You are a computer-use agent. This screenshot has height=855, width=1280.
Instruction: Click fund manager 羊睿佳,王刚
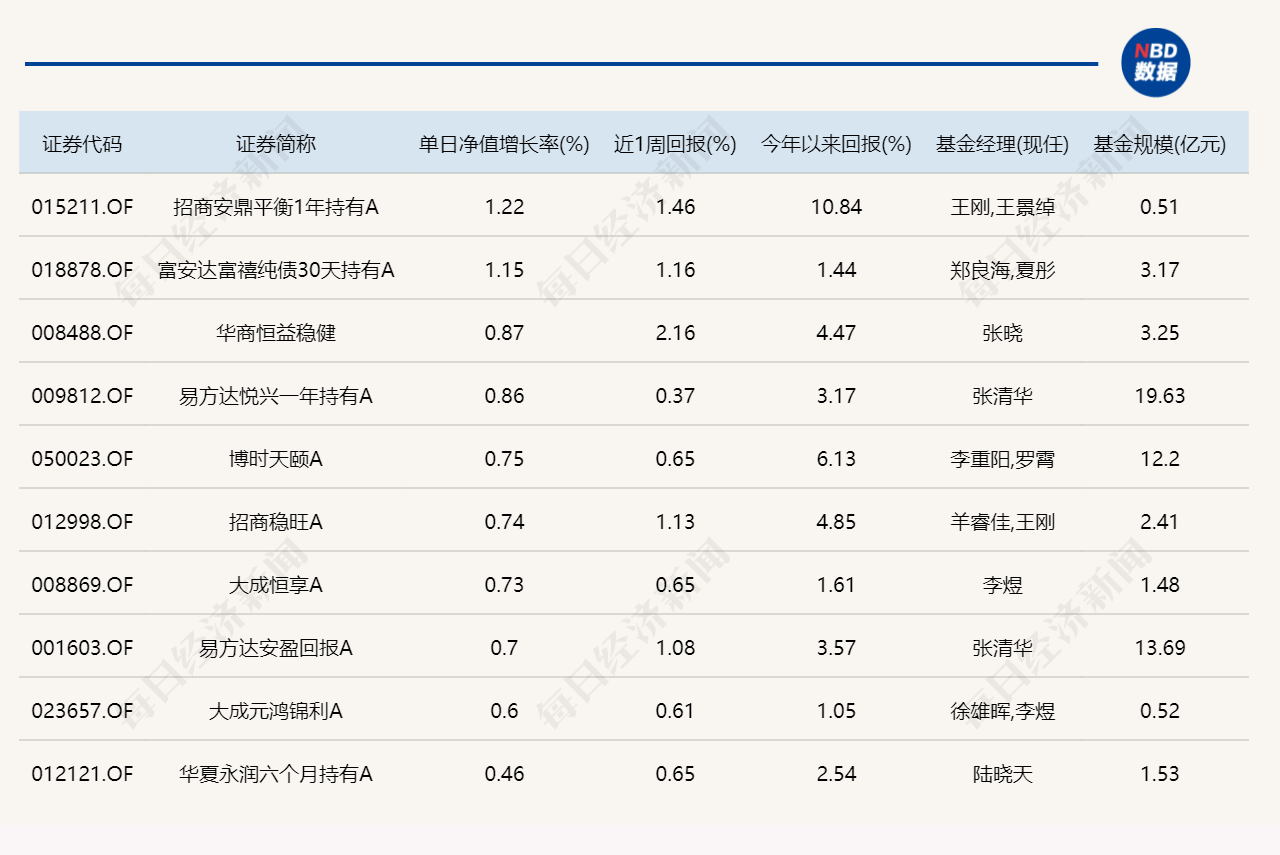(x=1002, y=522)
